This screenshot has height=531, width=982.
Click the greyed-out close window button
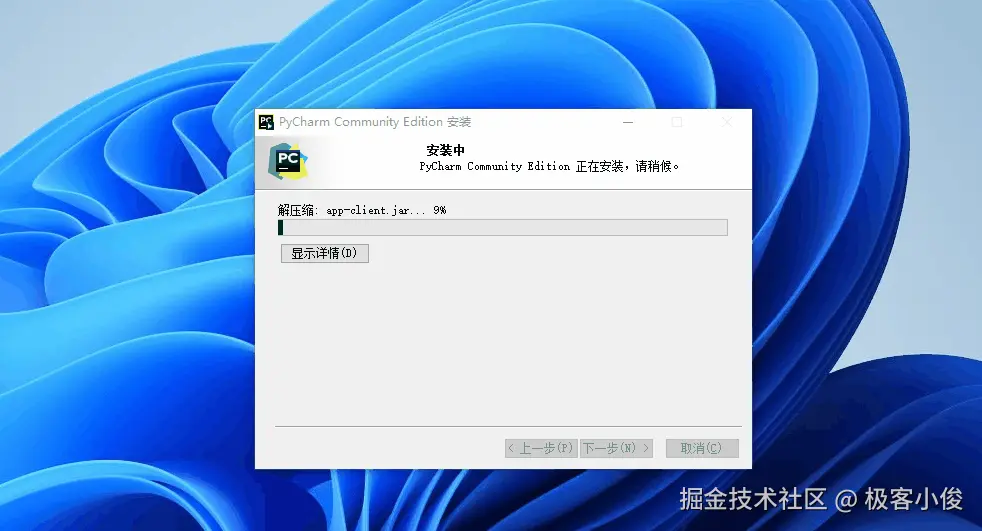click(726, 122)
